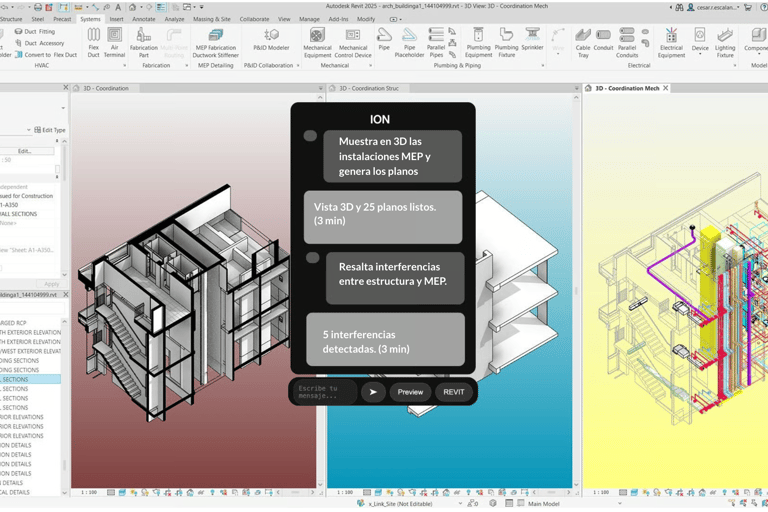Select the Flex Duct tool

click(94, 43)
